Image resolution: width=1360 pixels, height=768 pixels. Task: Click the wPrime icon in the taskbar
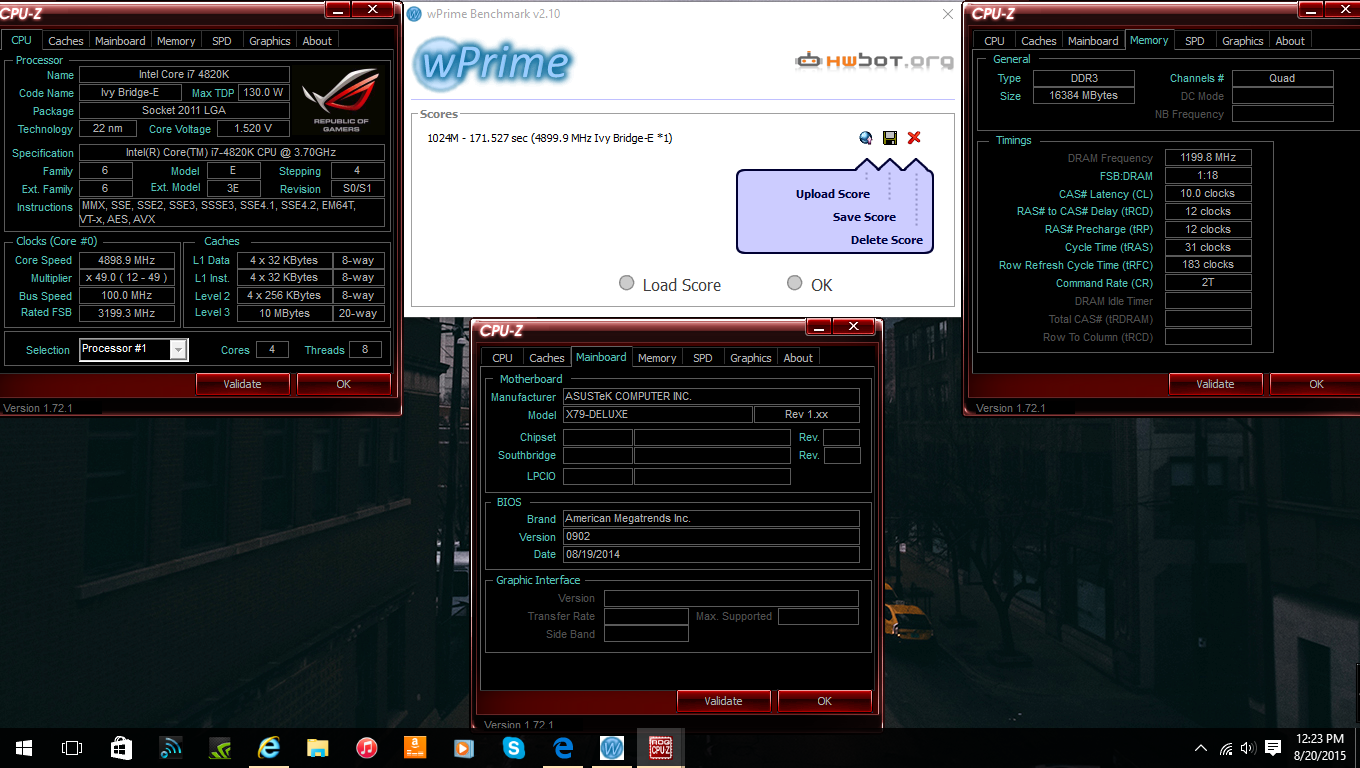pyautogui.click(x=612, y=747)
